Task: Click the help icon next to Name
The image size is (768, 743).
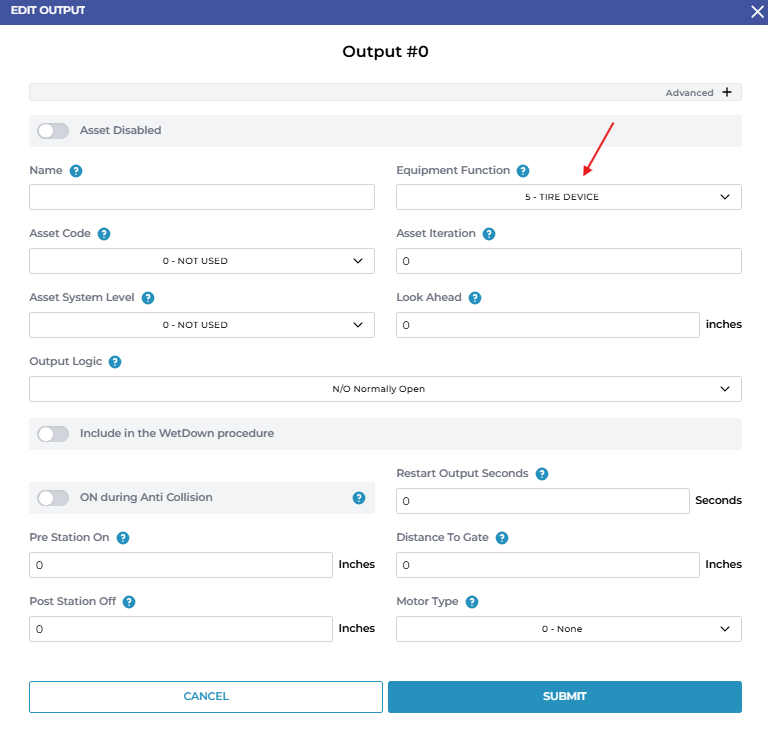Action: [x=76, y=171]
